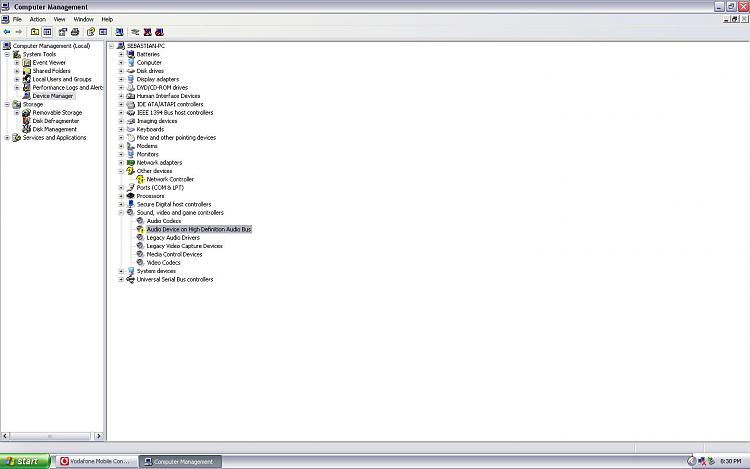Image resolution: width=750 pixels, height=469 pixels.
Task: Click the Universal Serial Bus controllers icon
Action: 131,279
